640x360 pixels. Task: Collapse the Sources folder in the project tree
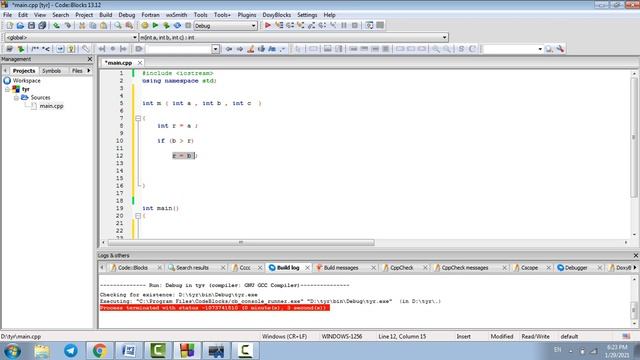(16, 98)
